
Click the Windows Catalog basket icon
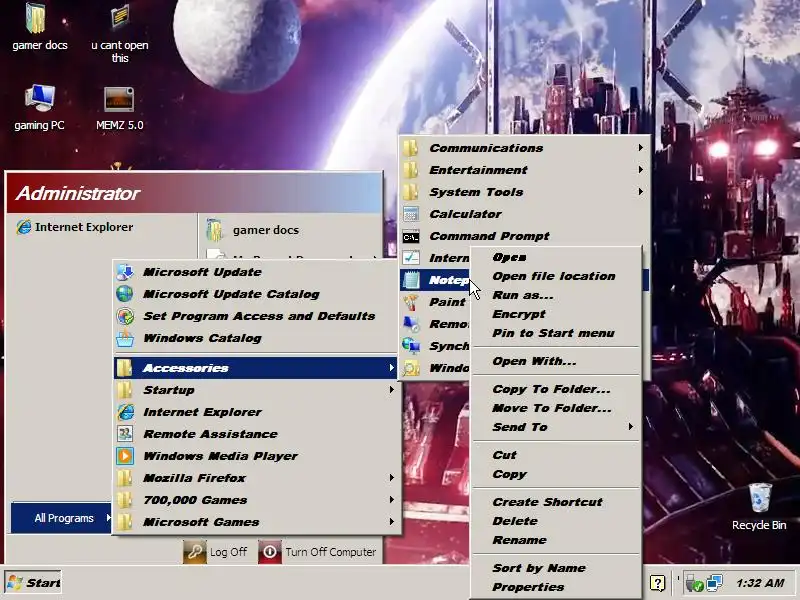pos(124,338)
